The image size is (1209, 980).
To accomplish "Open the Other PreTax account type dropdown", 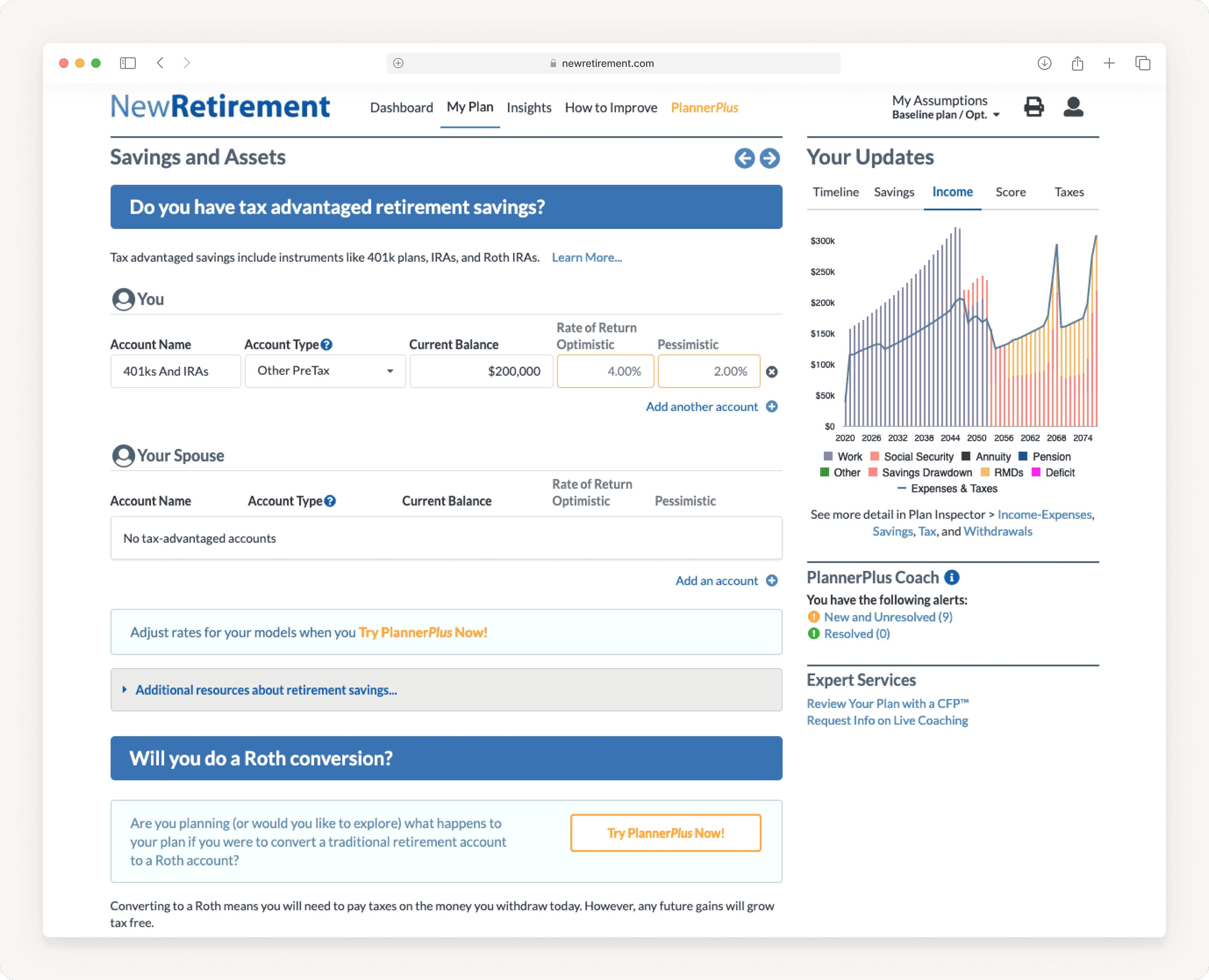I will (325, 371).
